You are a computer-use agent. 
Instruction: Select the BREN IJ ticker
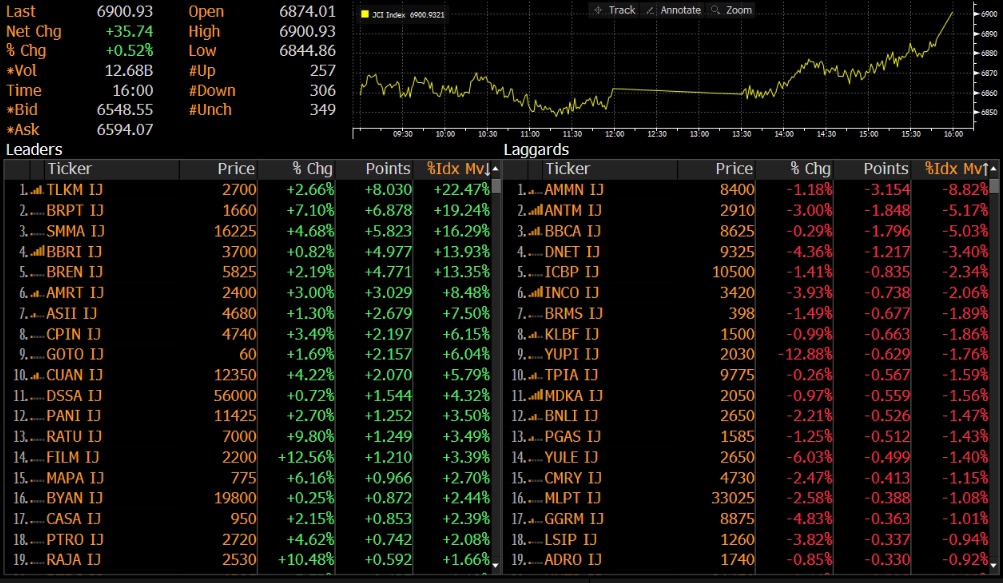(x=74, y=272)
